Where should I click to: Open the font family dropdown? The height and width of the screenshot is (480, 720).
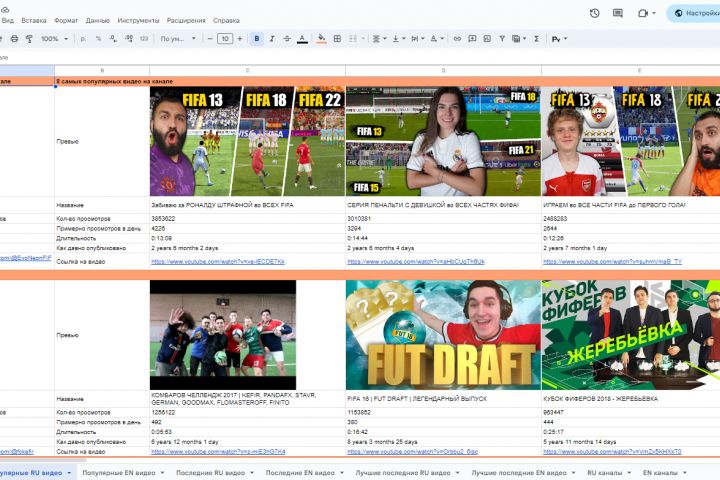click(x=178, y=39)
